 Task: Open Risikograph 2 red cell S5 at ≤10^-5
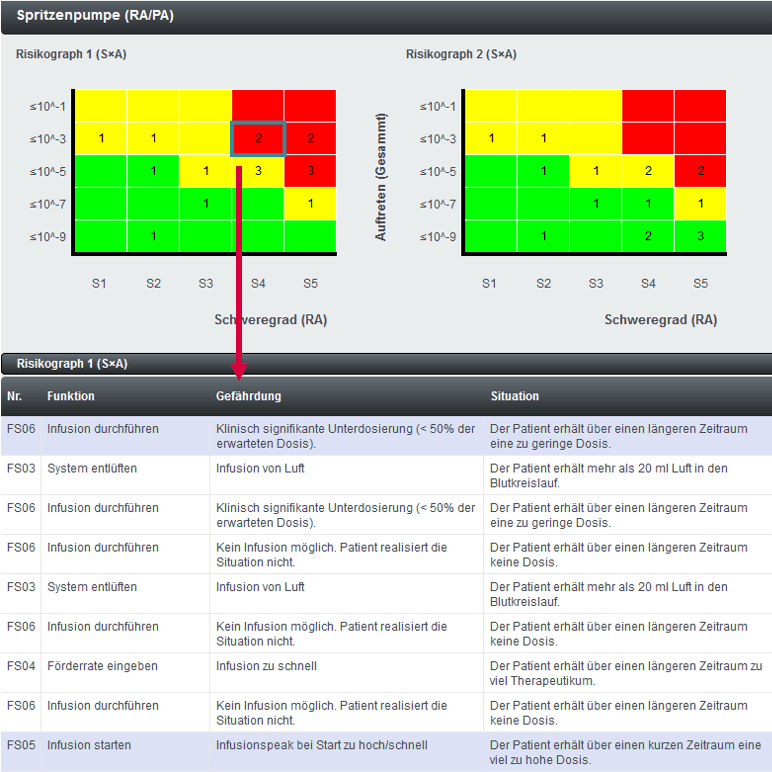pyautogui.click(x=700, y=171)
